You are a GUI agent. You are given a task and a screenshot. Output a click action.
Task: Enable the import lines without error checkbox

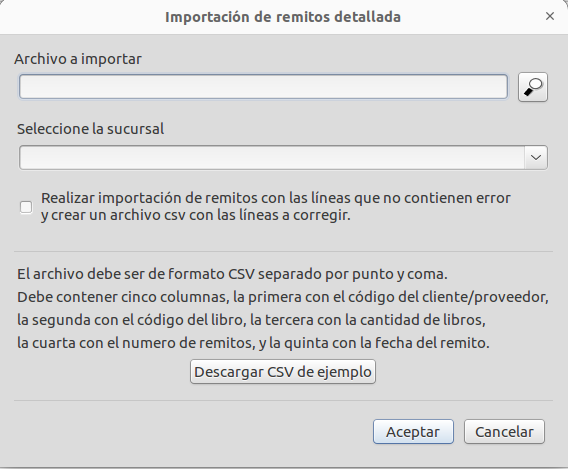(26, 207)
